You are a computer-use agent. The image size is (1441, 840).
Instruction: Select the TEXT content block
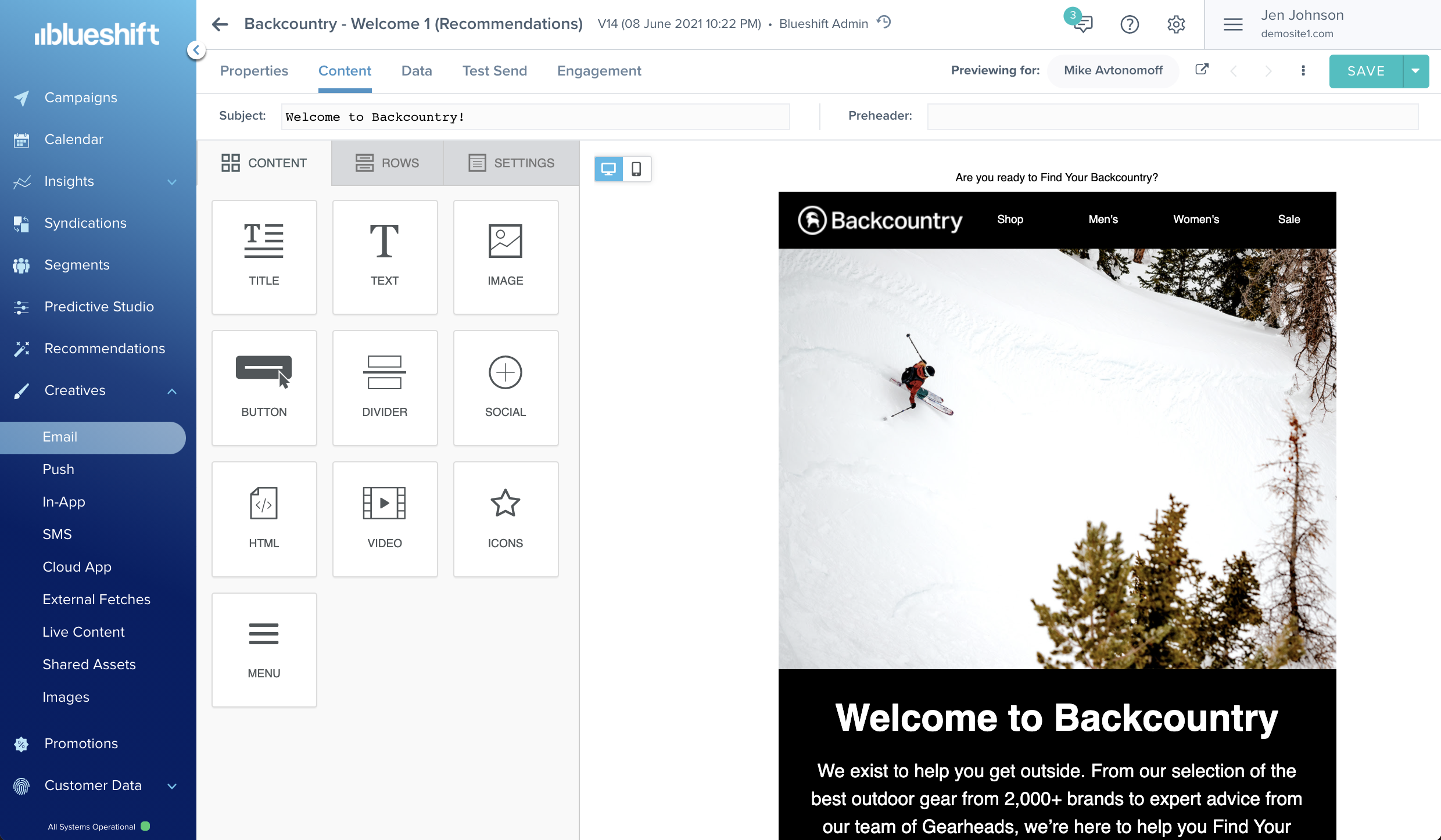(x=385, y=257)
